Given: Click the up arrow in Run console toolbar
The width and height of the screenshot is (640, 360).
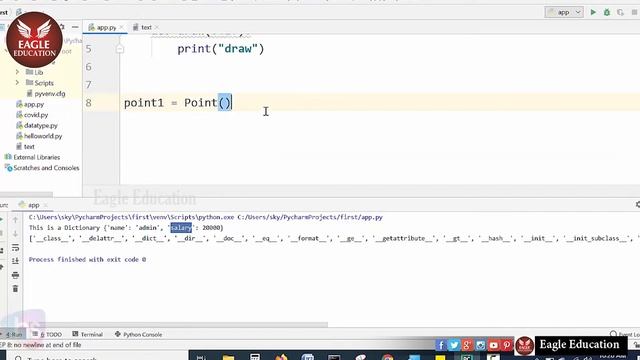Looking at the screenshot, I should pos(15,220).
